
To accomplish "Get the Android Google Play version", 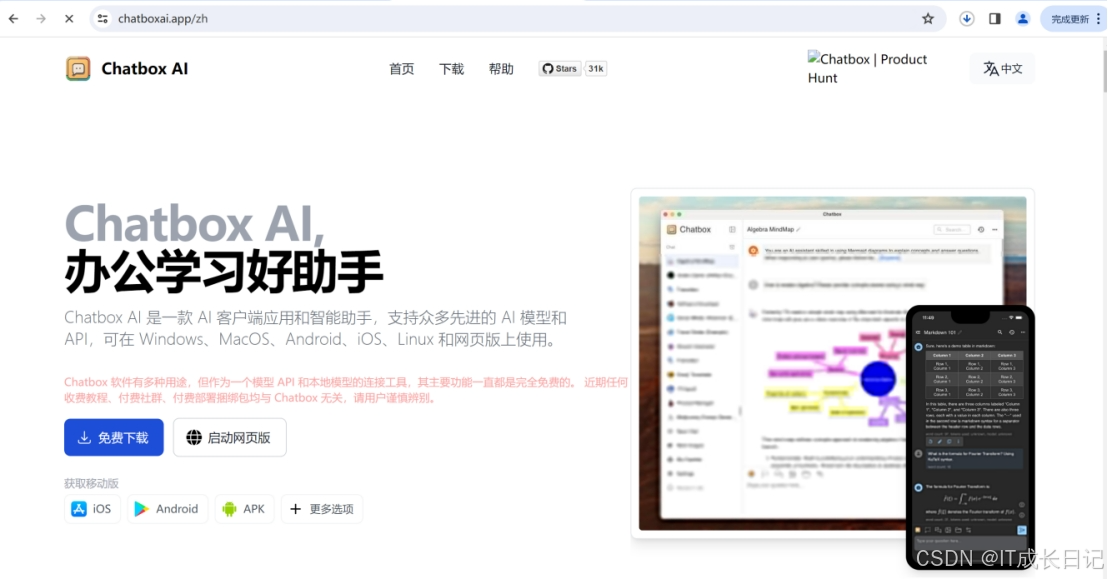I will click(x=167, y=509).
